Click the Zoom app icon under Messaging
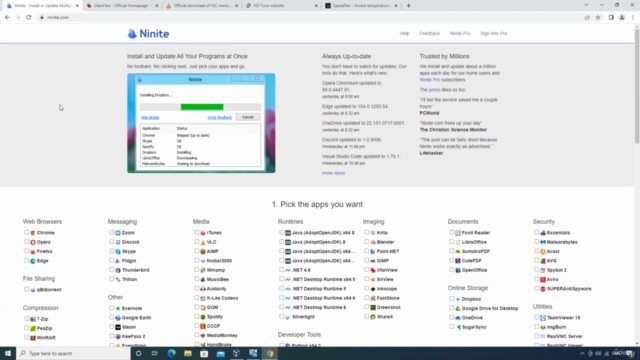This screenshot has height=360, width=640. point(118,233)
